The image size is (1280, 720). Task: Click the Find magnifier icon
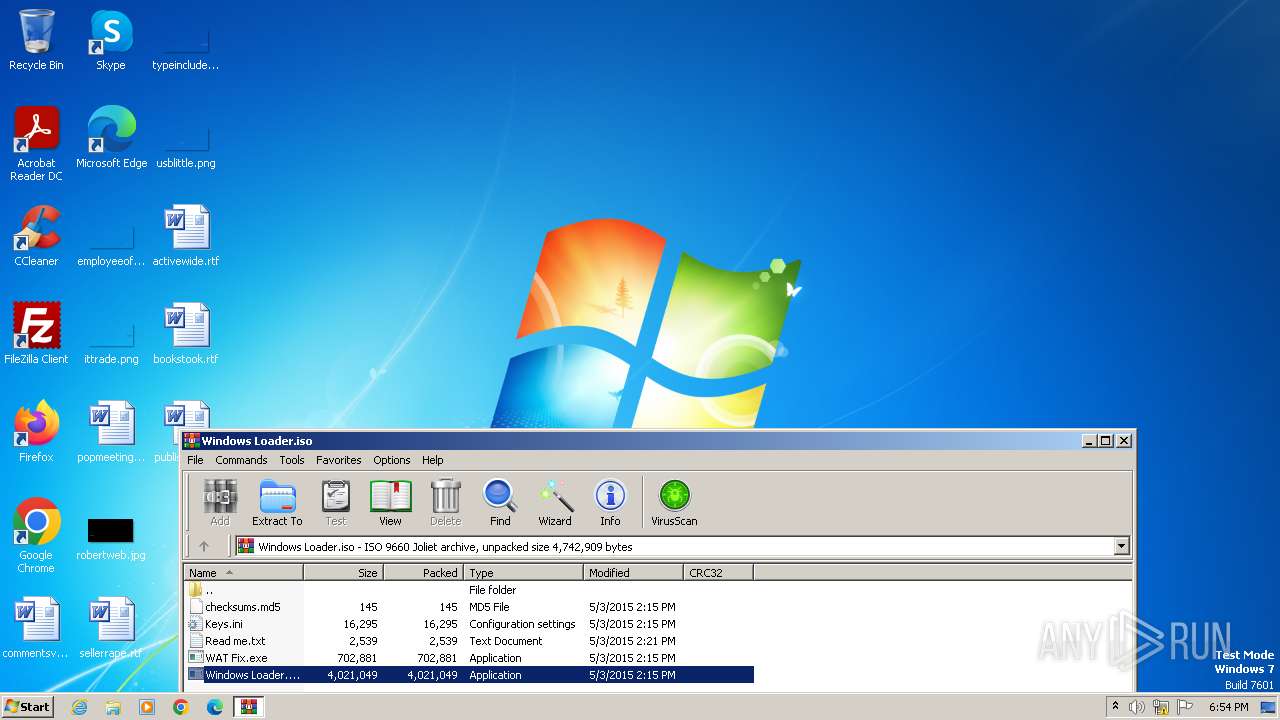point(500,502)
